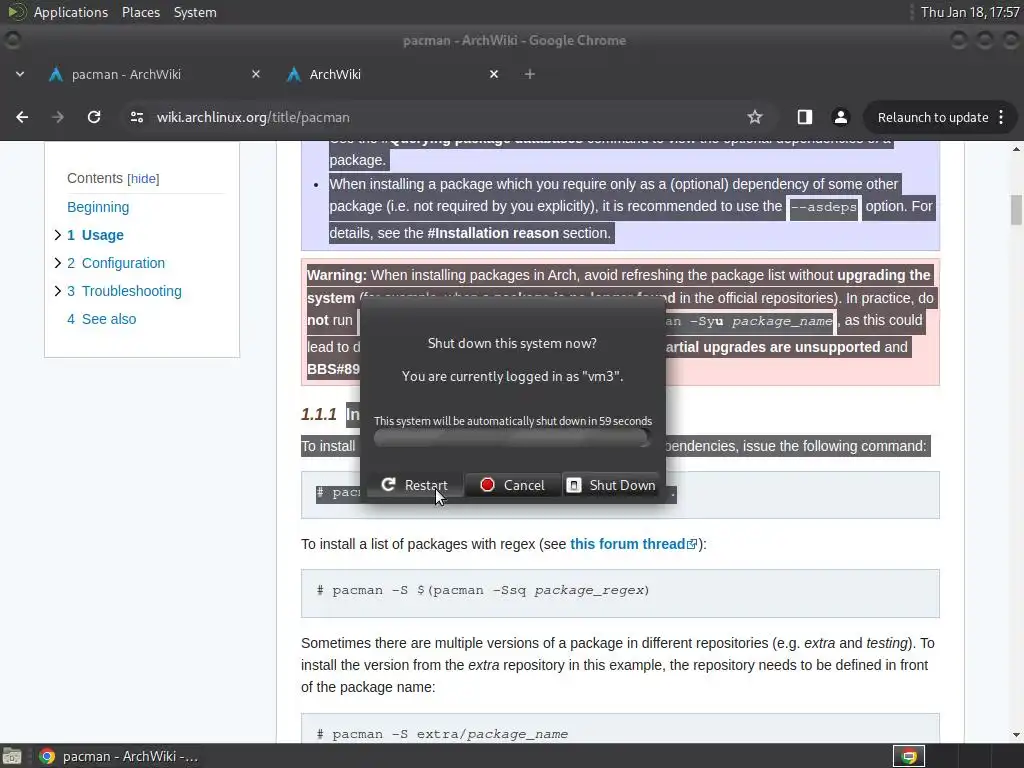
Task: Open site information icon in address bar
Action: (x=136, y=118)
